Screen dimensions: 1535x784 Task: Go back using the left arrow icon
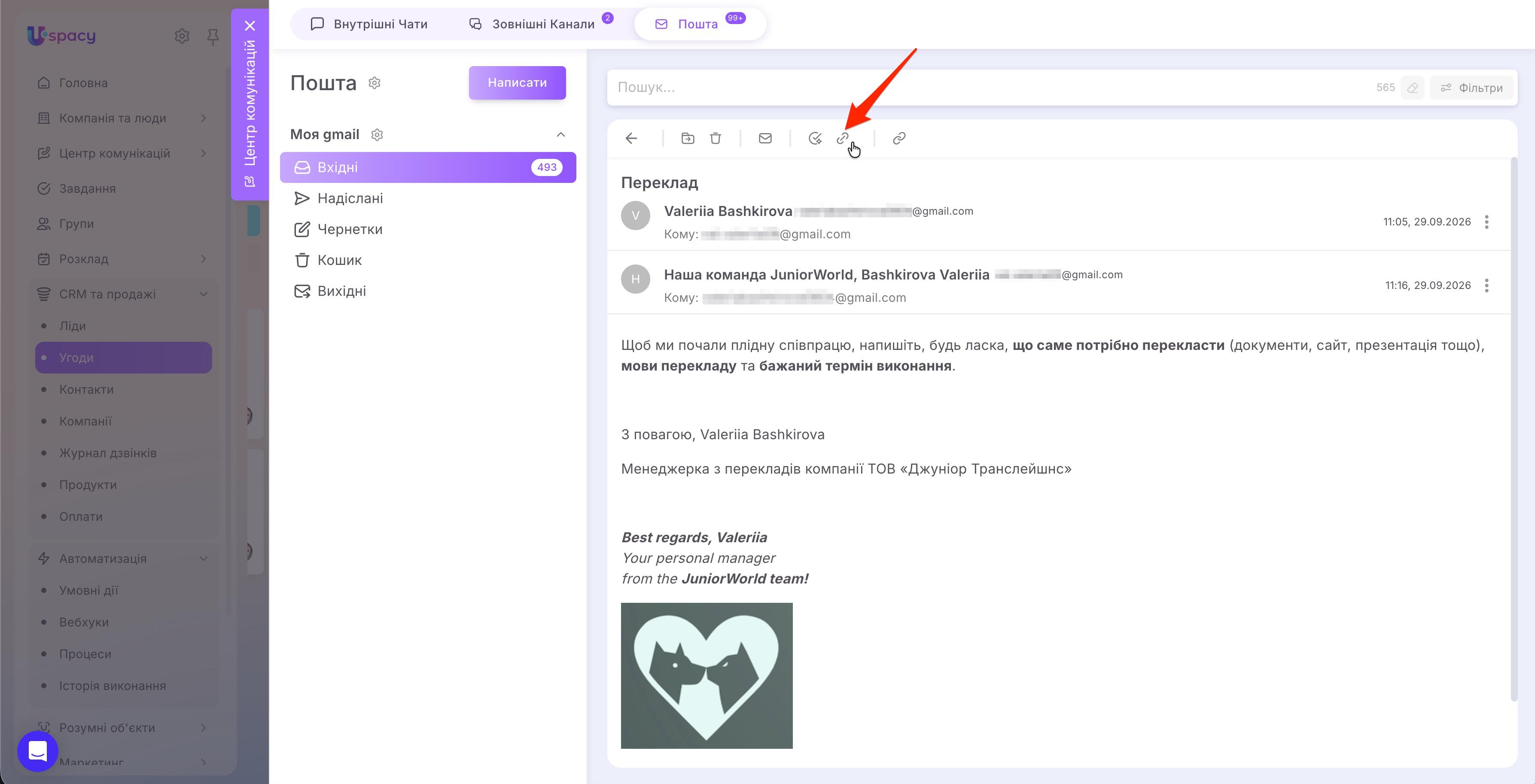[631, 138]
